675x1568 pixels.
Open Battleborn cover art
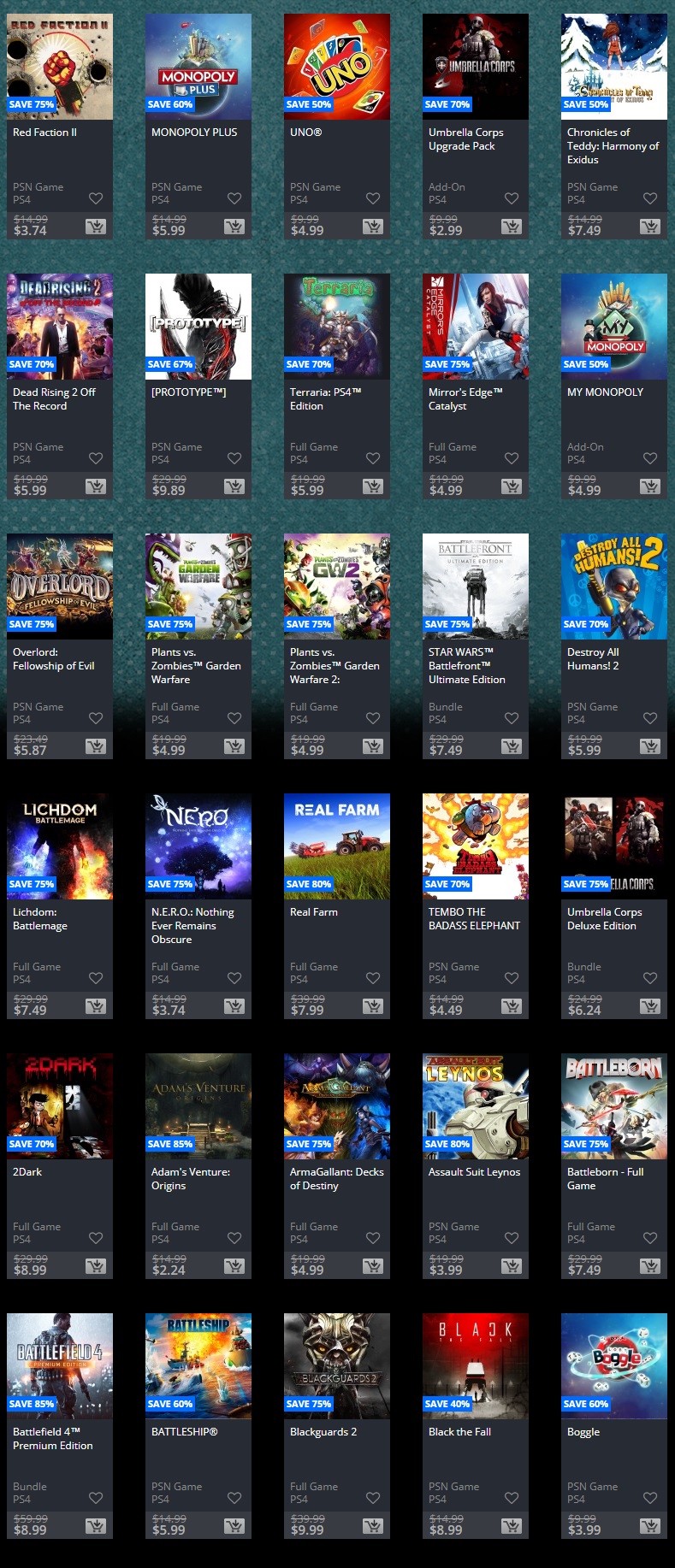pyautogui.click(x=614, y=1106)
